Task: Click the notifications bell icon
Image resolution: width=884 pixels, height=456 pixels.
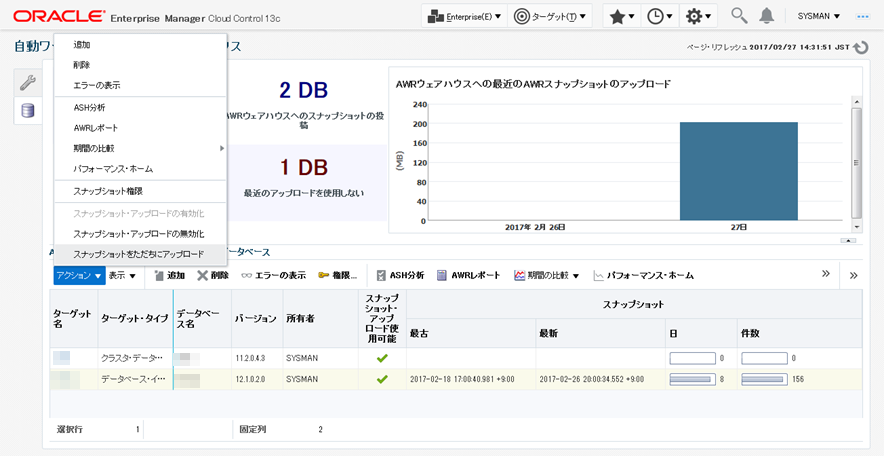Action: [x=766, y=16]
